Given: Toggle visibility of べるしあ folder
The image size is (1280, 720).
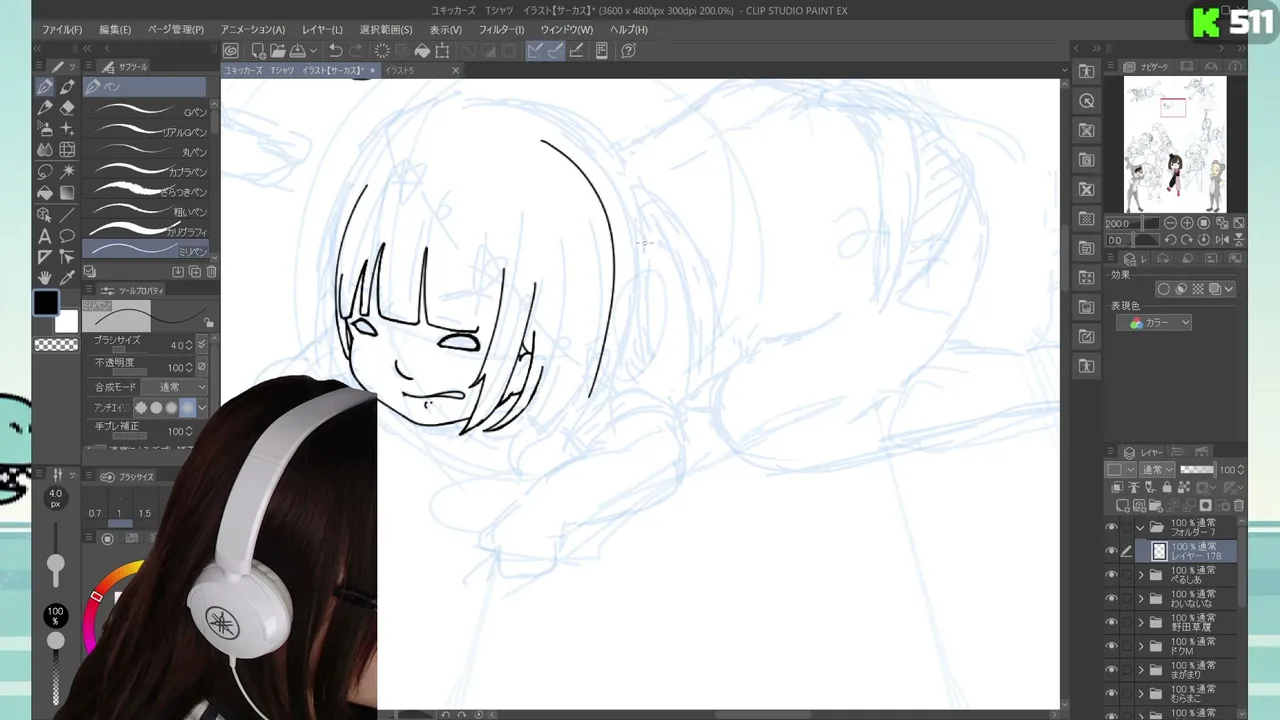Looking at the screenshot, I should pos(1111,575).
